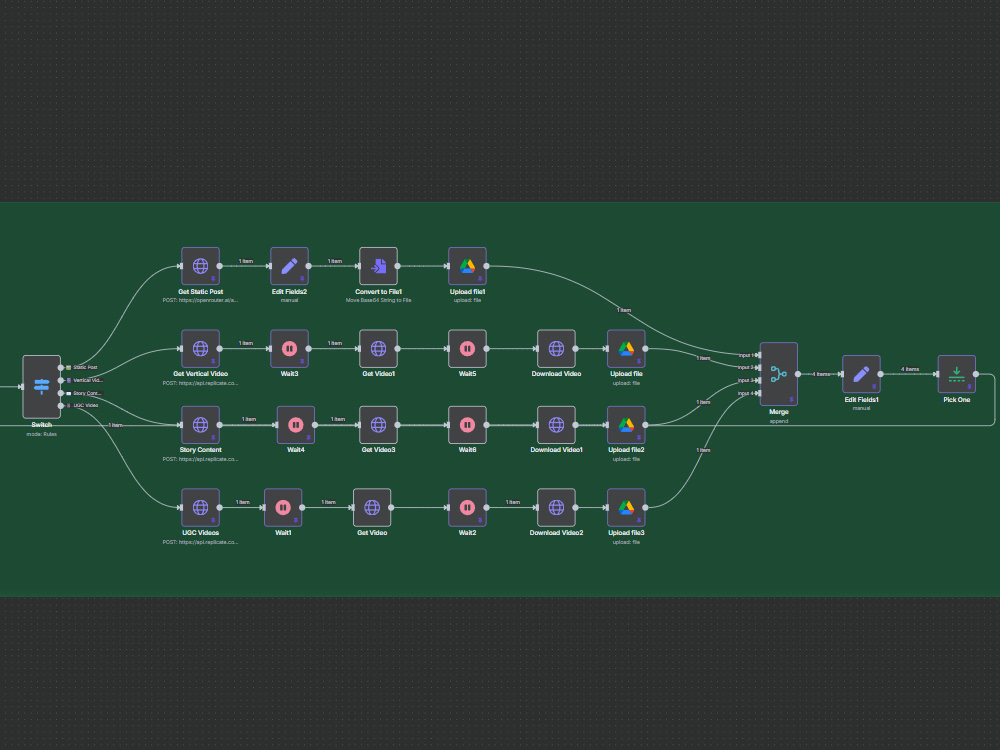Image resolution: width=1000 pixels, height=750 pixels.
Task: Click 'Move Base64 String to File' subtitle
Action: (378, 300)
